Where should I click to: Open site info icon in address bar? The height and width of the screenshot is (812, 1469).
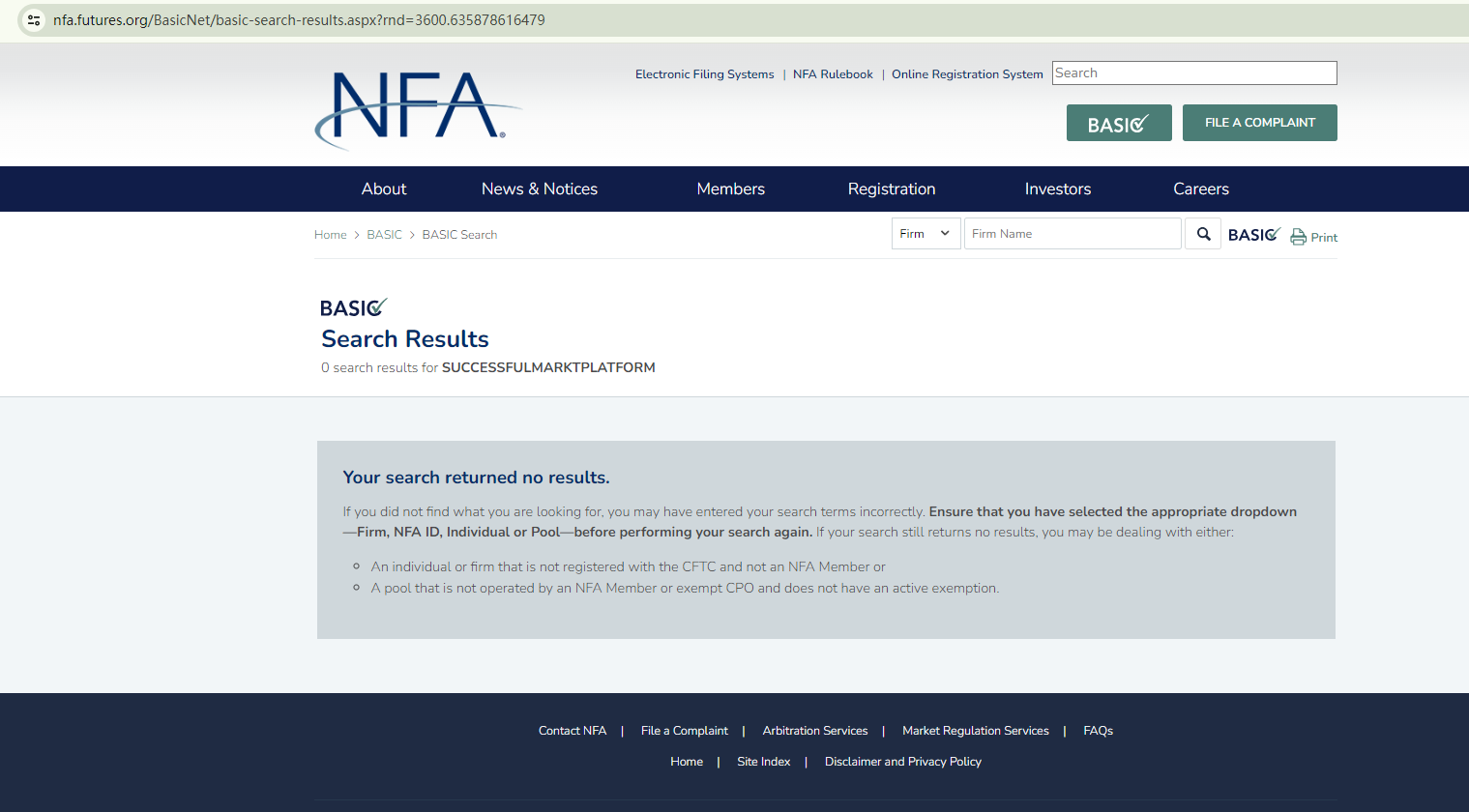point(34,20)
